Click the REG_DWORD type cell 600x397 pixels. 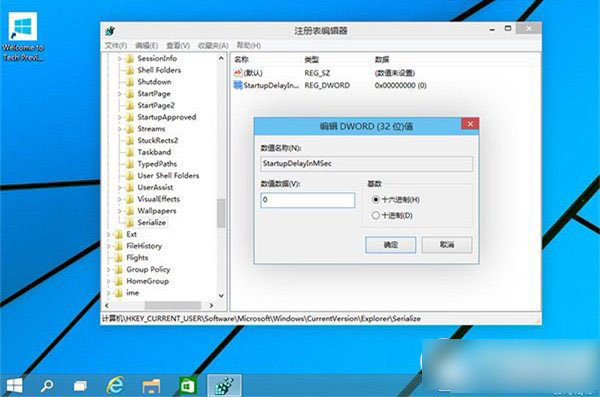pyautogui.click(x=327, y=85)
